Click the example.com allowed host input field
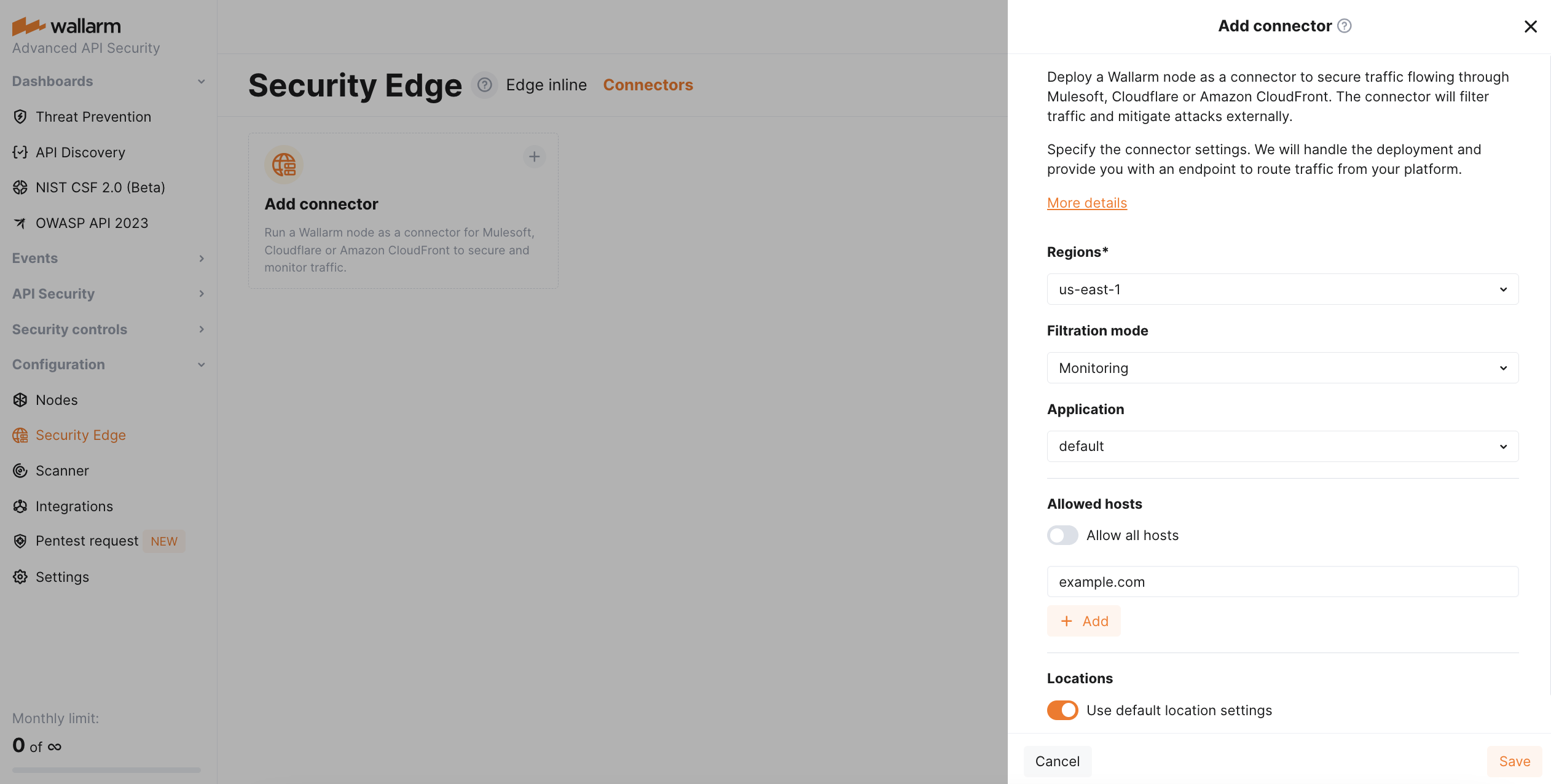The width and height of the screenshot is (1551, 784). (x=1282, y=582)
